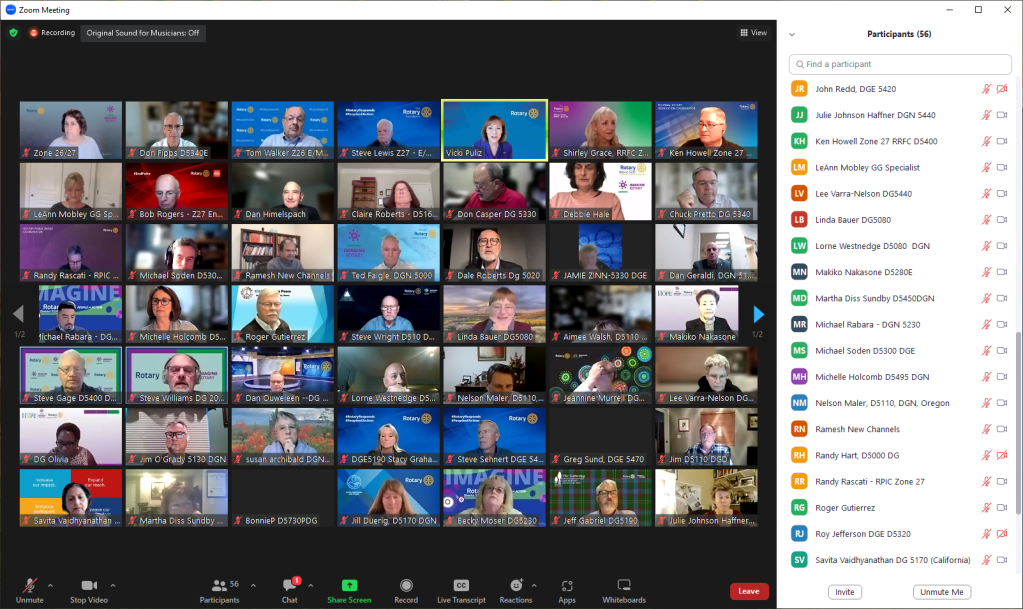Open the View layout menu
Viewport: 1023px width, 609px height.
[754, 32]
